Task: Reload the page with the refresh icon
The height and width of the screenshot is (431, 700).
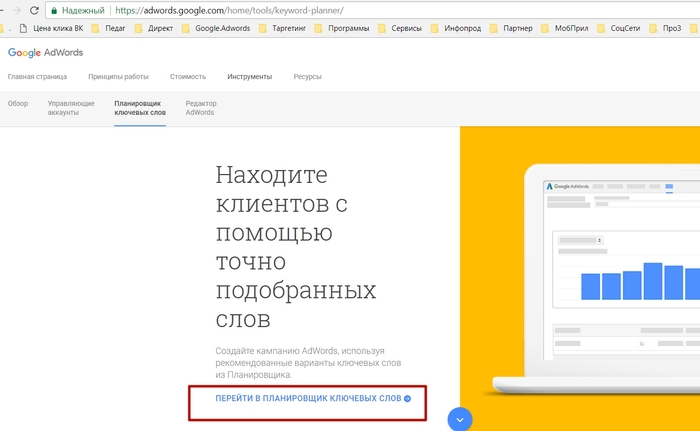Action: [34, 10]
